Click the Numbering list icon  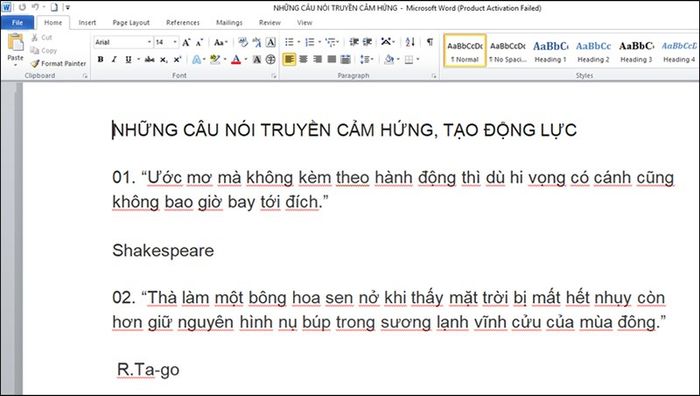tap(309, 42)
